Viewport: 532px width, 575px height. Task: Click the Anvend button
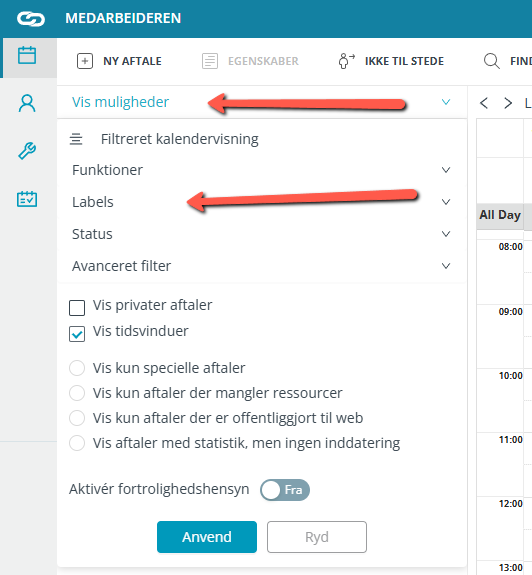click(207, 537)
